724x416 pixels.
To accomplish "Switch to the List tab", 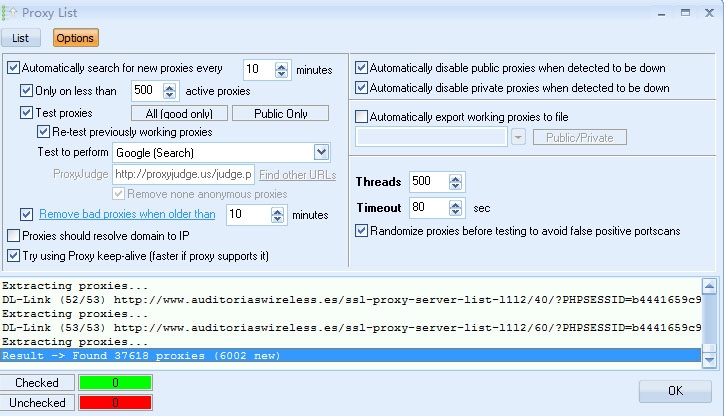I will point(20,38).
